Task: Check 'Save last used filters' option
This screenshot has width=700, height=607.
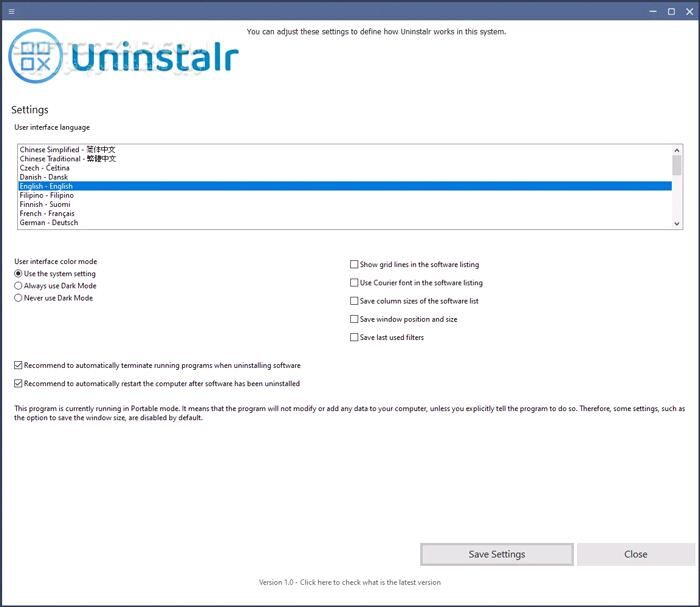Action: click(354, 338)
